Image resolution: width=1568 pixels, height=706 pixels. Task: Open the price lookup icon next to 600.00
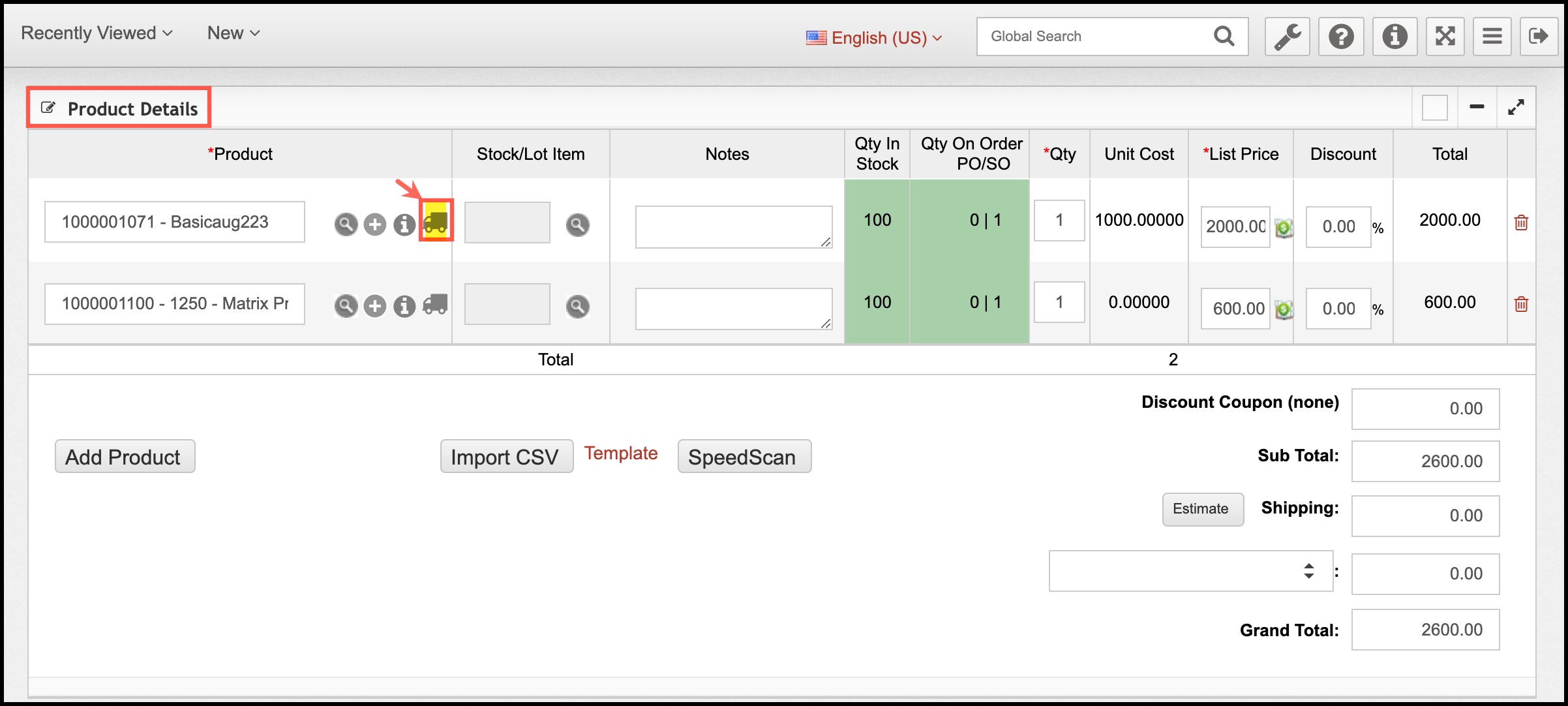click(1284, 310)
